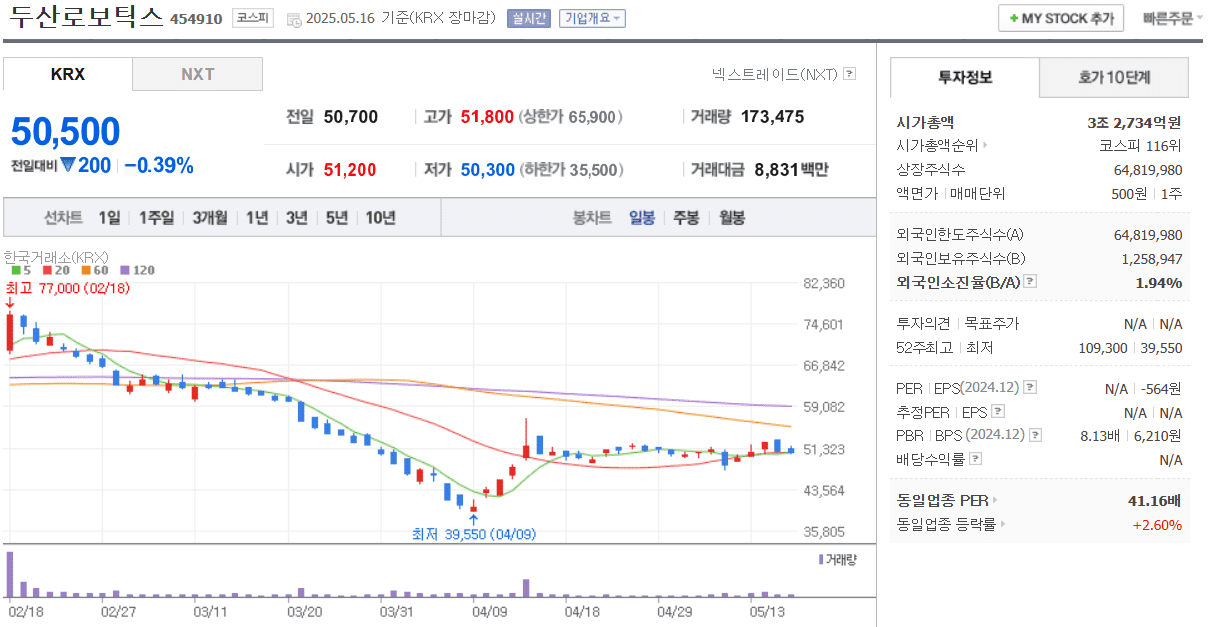Screen dimensions: 1210x627
Task: Click the 52주최고 label
Action: pos(925,347)
